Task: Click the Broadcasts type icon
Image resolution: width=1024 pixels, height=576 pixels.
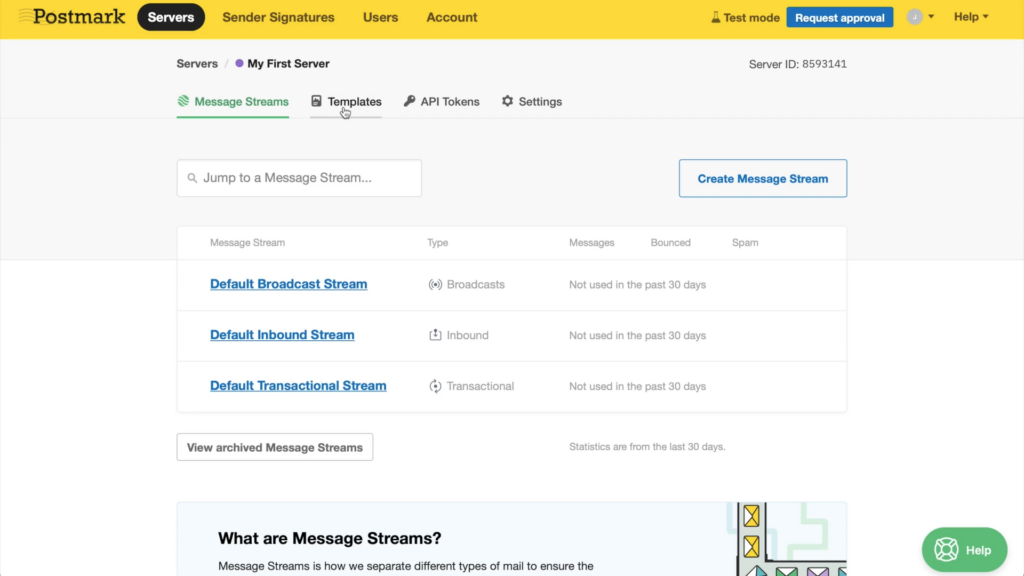Action: coord(435,285)
